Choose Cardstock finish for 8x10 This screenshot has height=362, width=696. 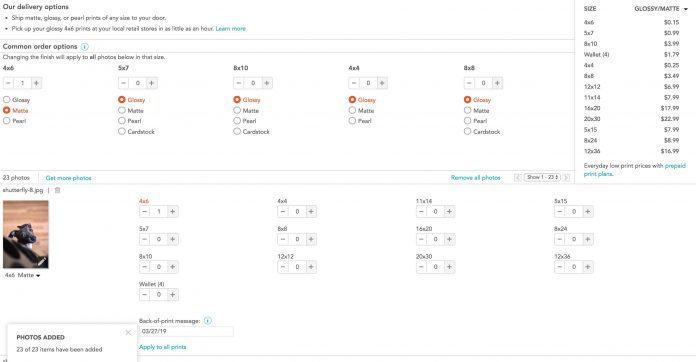pos(237,131)
